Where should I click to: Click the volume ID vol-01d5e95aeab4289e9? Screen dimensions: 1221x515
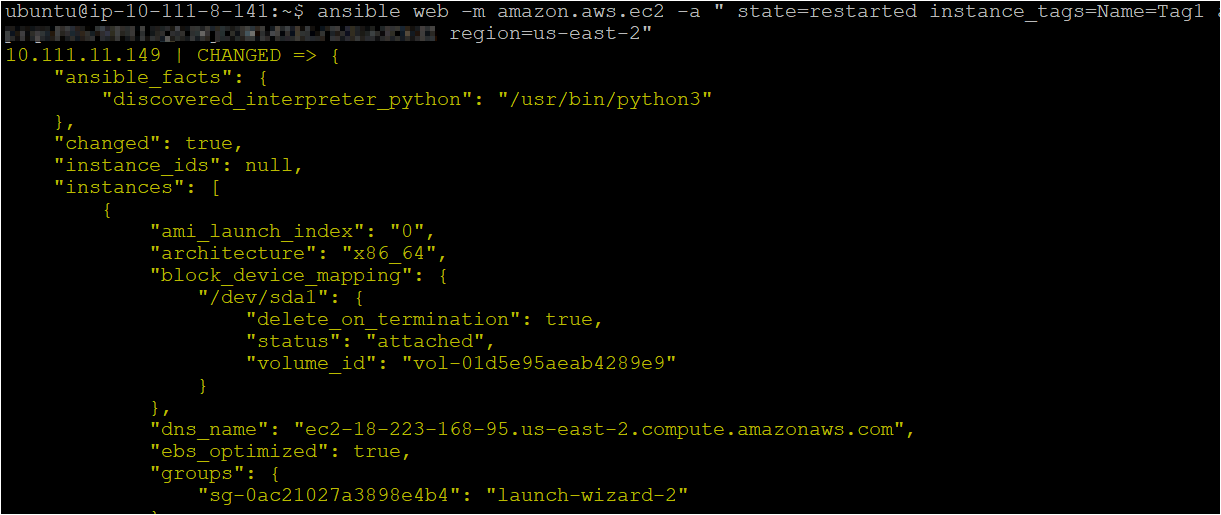[539, 363]
